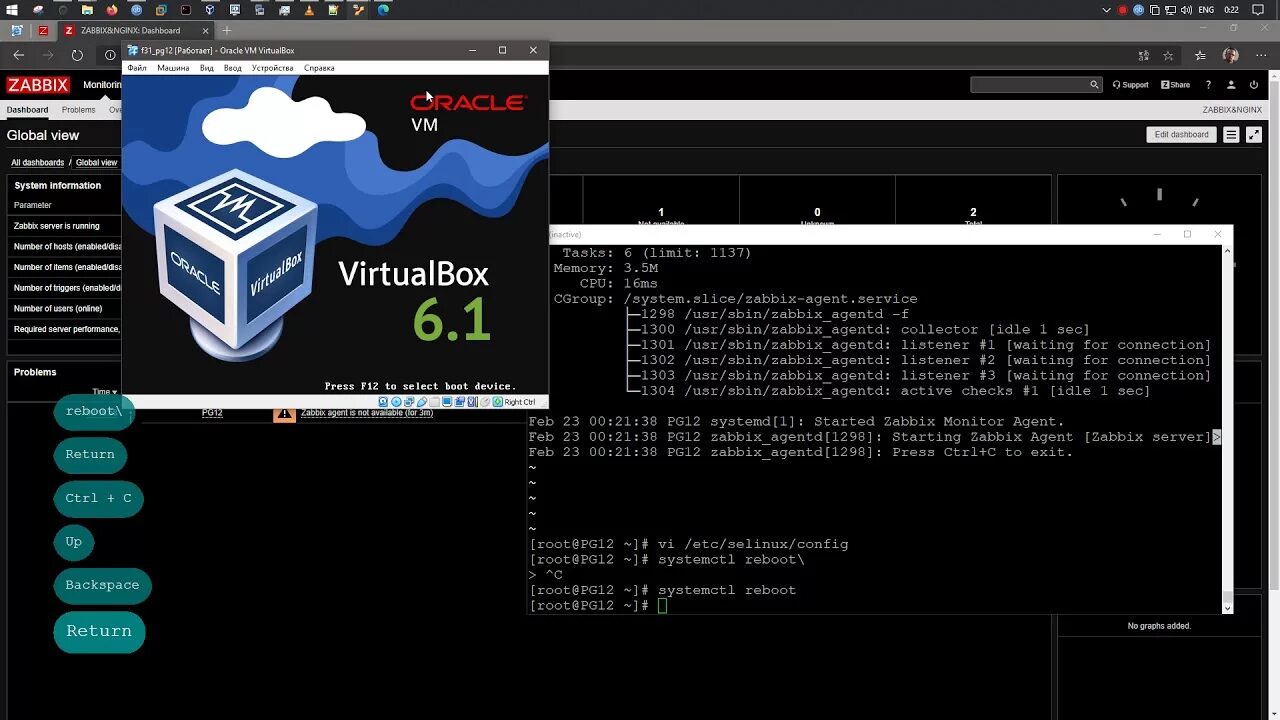Click the 'No graphs added.' text
This screenshot has height=720, width=1280.
pos(1159,626)
